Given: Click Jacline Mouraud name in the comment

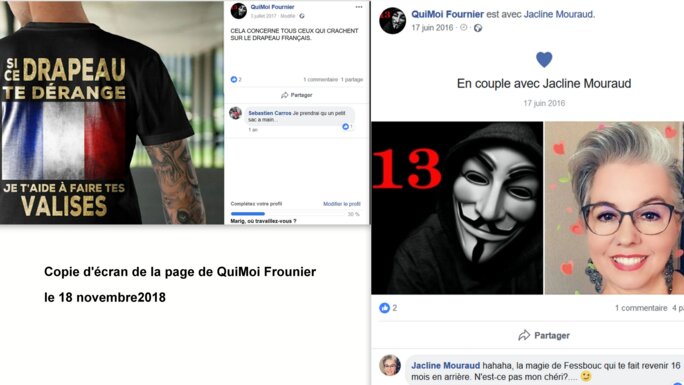Looking at the screenshot, I should point(445,365).
